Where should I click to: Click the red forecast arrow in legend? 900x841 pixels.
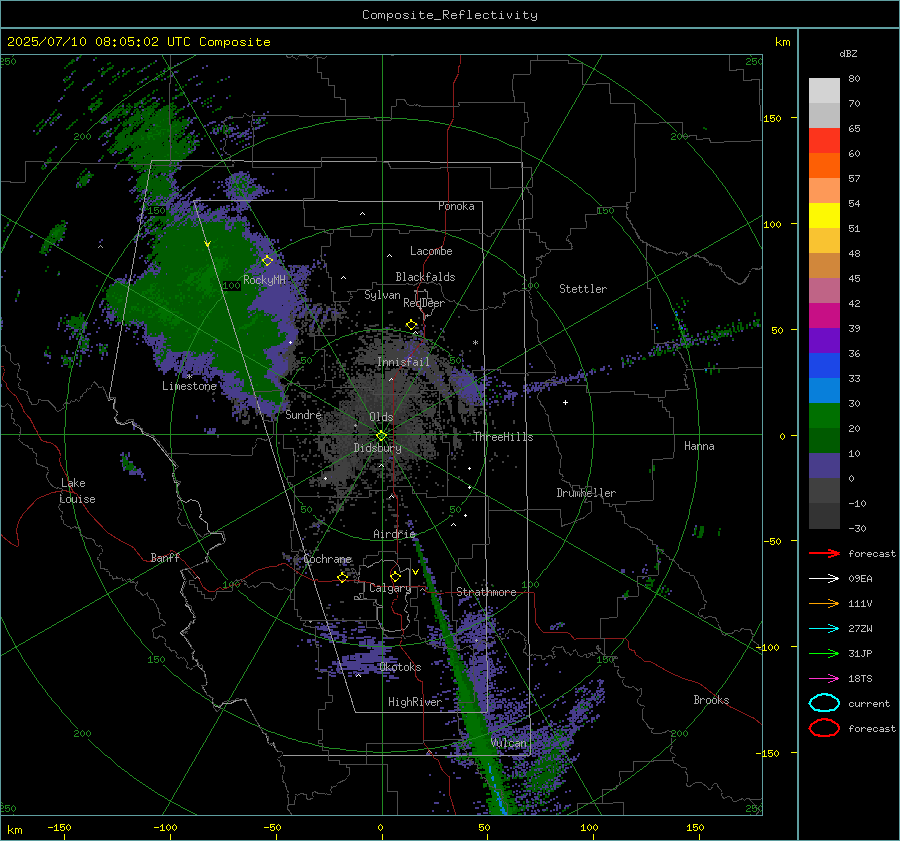click(824, 553)
